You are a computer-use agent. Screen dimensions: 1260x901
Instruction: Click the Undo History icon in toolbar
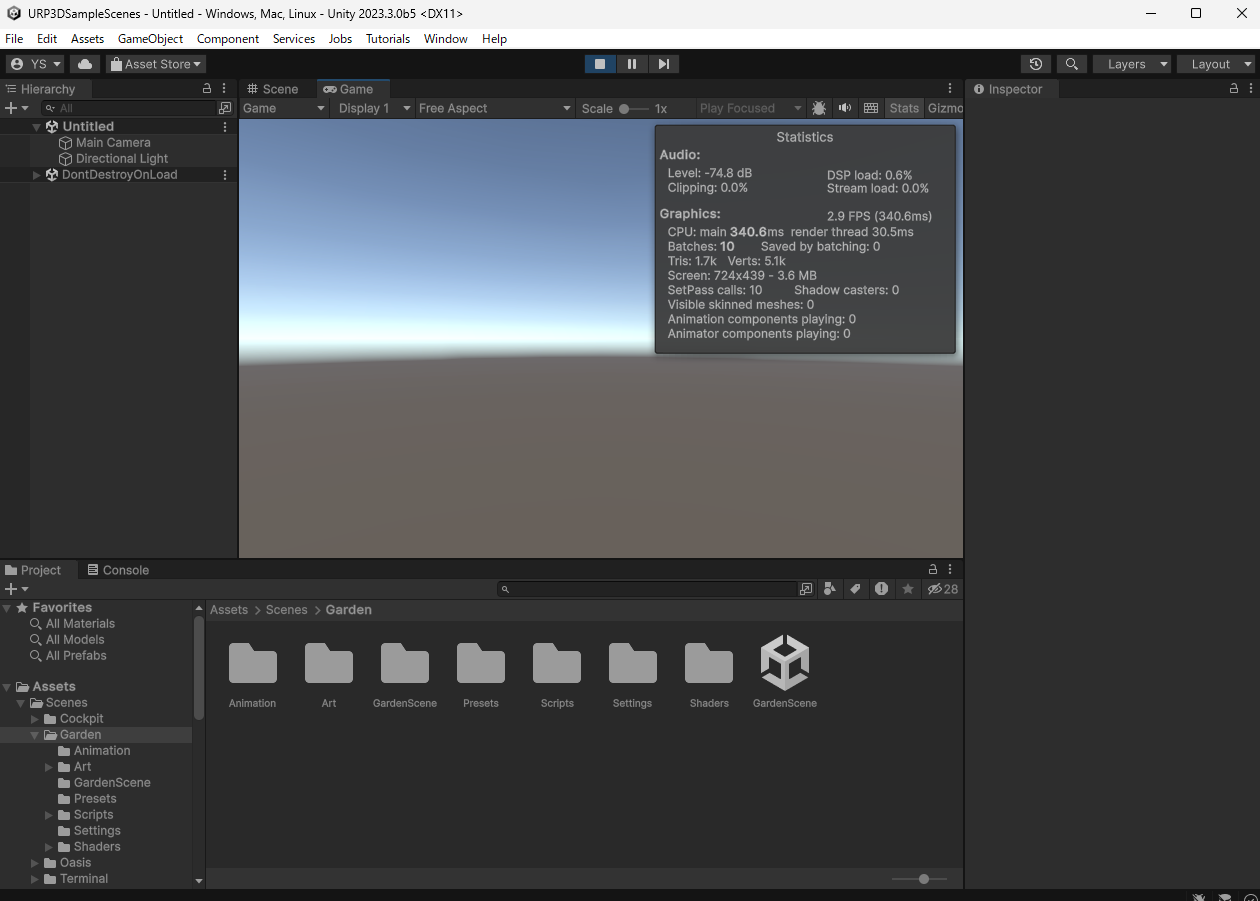pyautogui.click(x=1035, y=64)
